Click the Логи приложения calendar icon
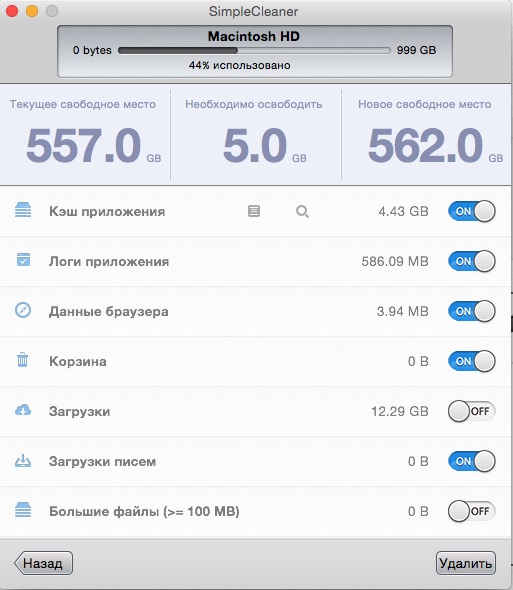 point(23,260)
